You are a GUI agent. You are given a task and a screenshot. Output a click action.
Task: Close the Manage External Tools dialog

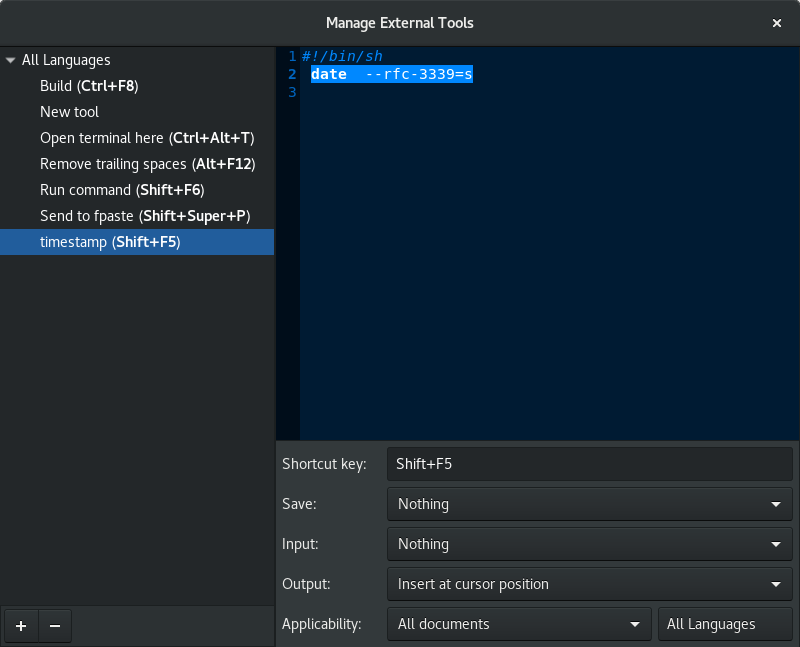777,22
